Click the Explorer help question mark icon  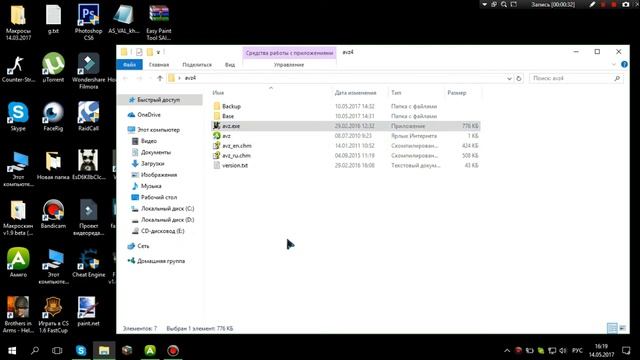coord(624,64)
